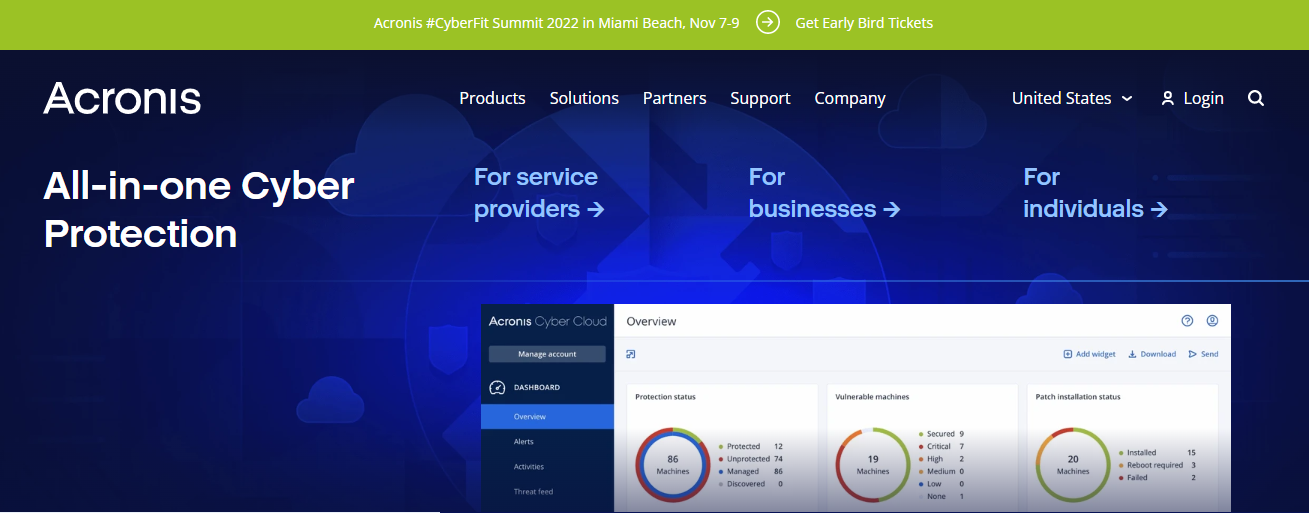This screenshot has height=513, width=1309.
Task: Click the Installed legend entry
Action: [x=1157, y=453]
